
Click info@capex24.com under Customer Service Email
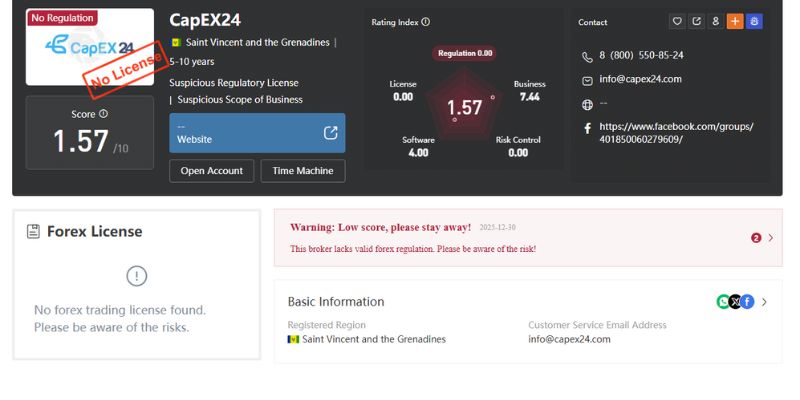click(x=569, y=339)
